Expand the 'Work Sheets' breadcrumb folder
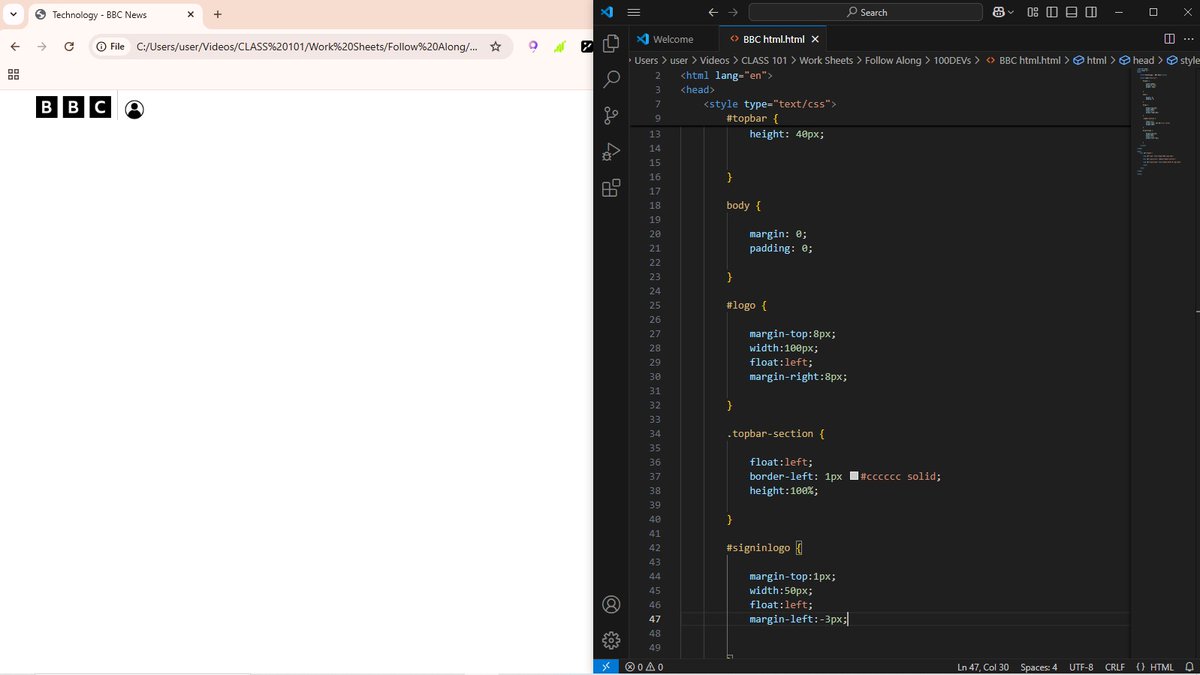Image resolution: width=1200 pixels, height=675 pixels. point(826,60)
